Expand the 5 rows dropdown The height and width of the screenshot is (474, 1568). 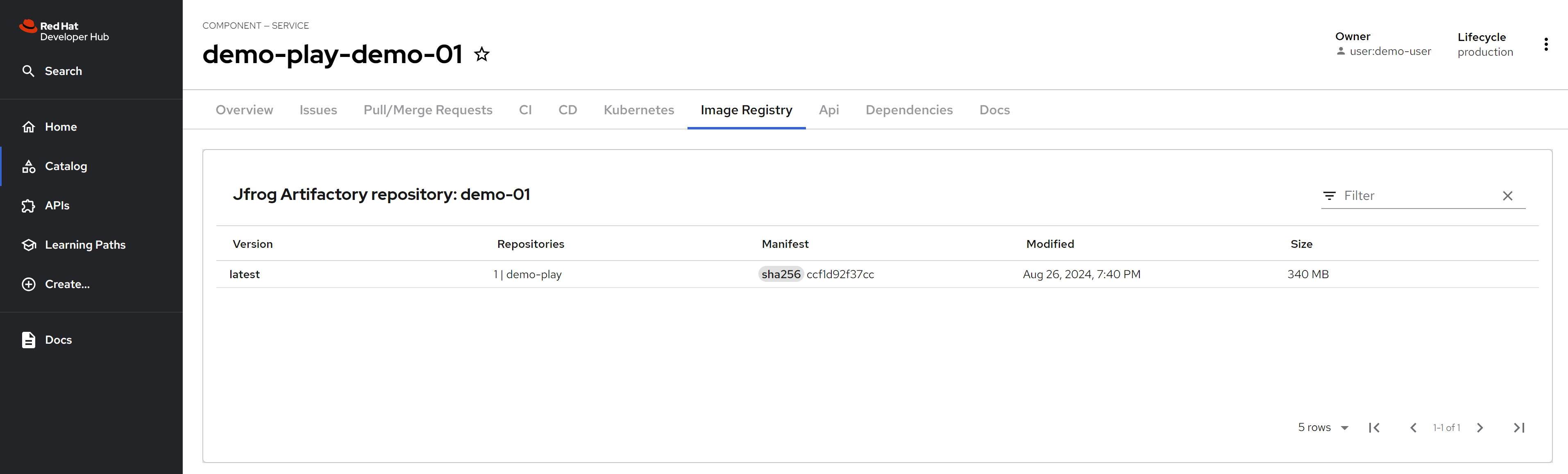tap(1323, 428)
